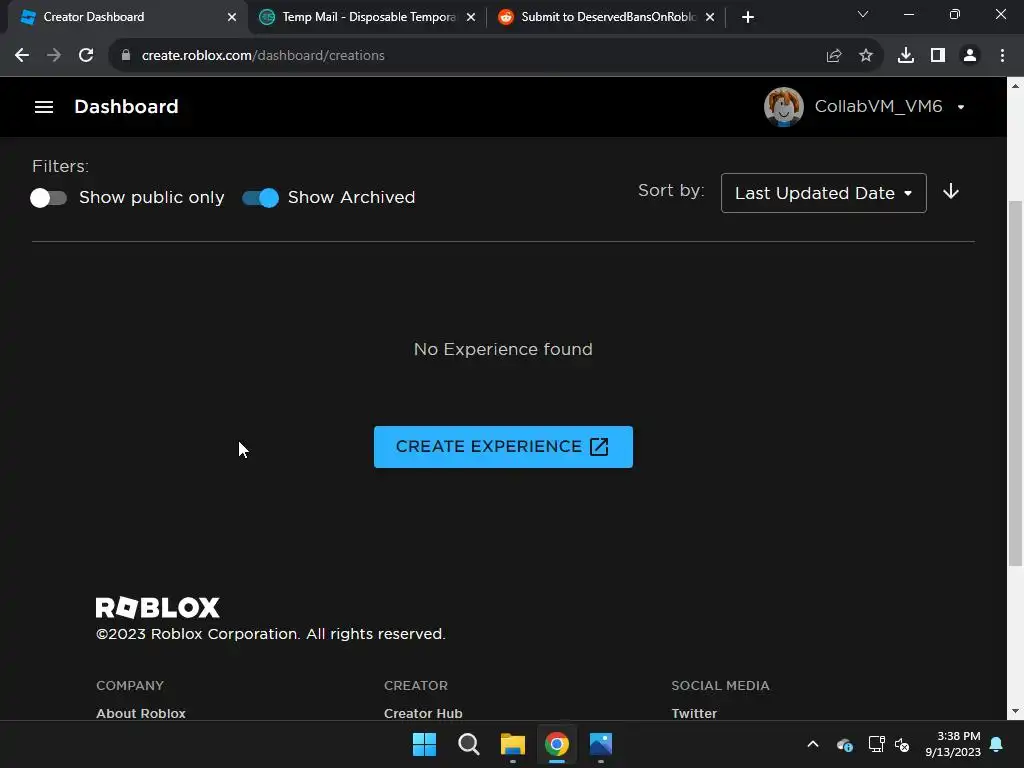Open the Windows Start menu
The height and width of the screenshot is (768, 1024).
point(424,744)
